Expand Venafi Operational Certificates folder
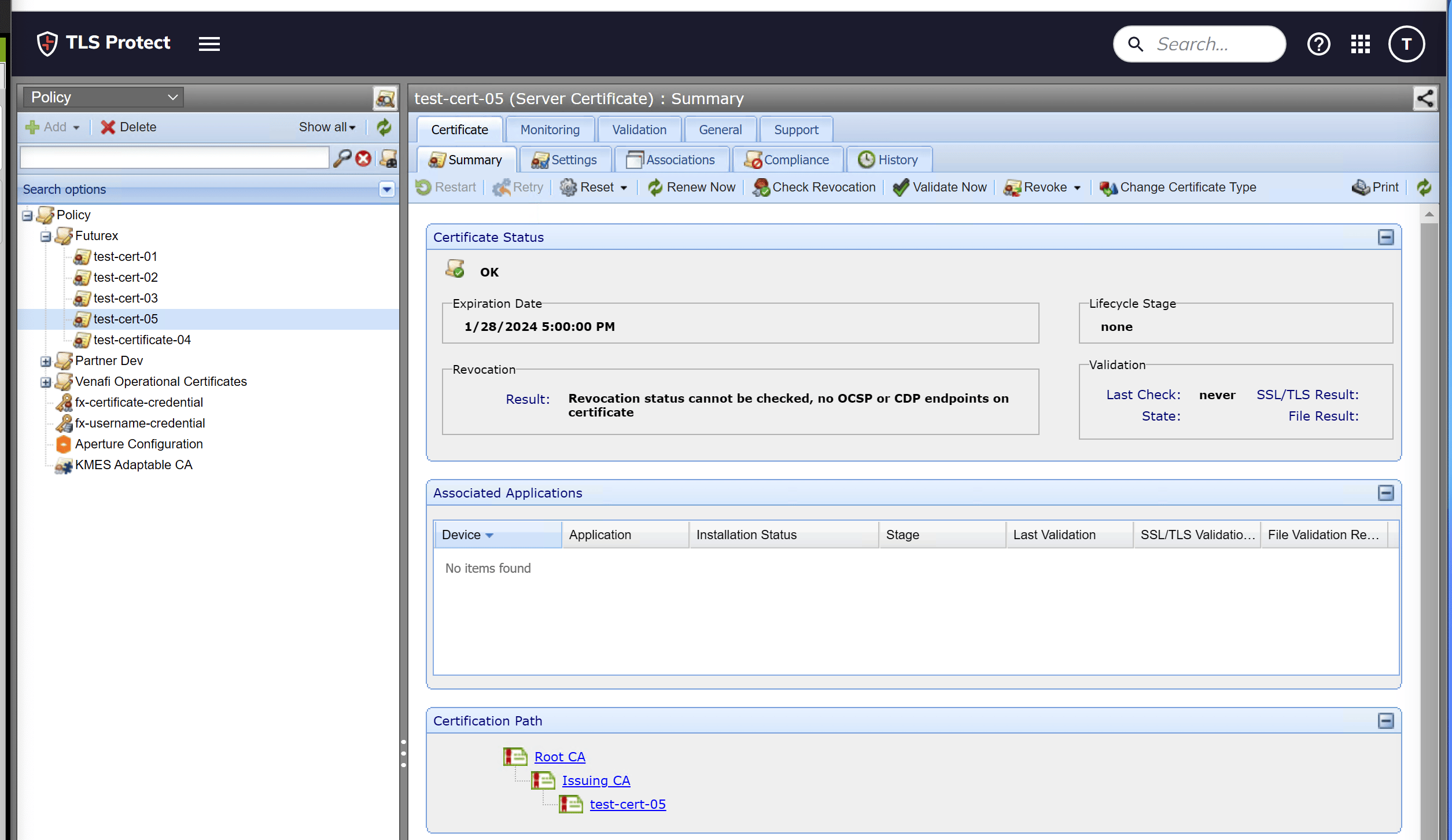1452x840 pixels. pyautogui.click(x=46, y=382)
